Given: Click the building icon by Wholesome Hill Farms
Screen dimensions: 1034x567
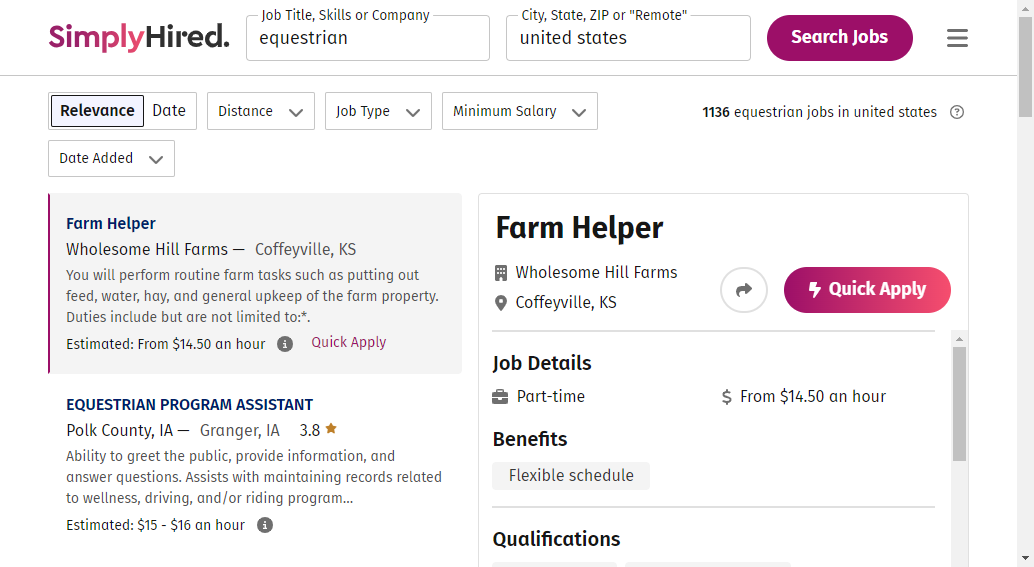Looking at the screenshot, I should pos(501,272).
